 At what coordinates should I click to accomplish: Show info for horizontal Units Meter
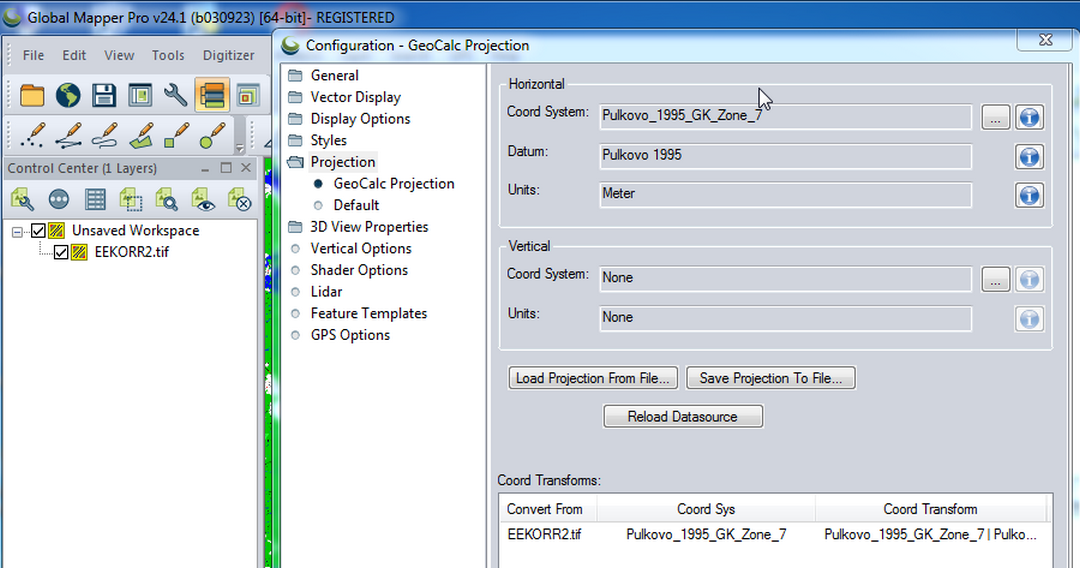(x=1029, y=196)
